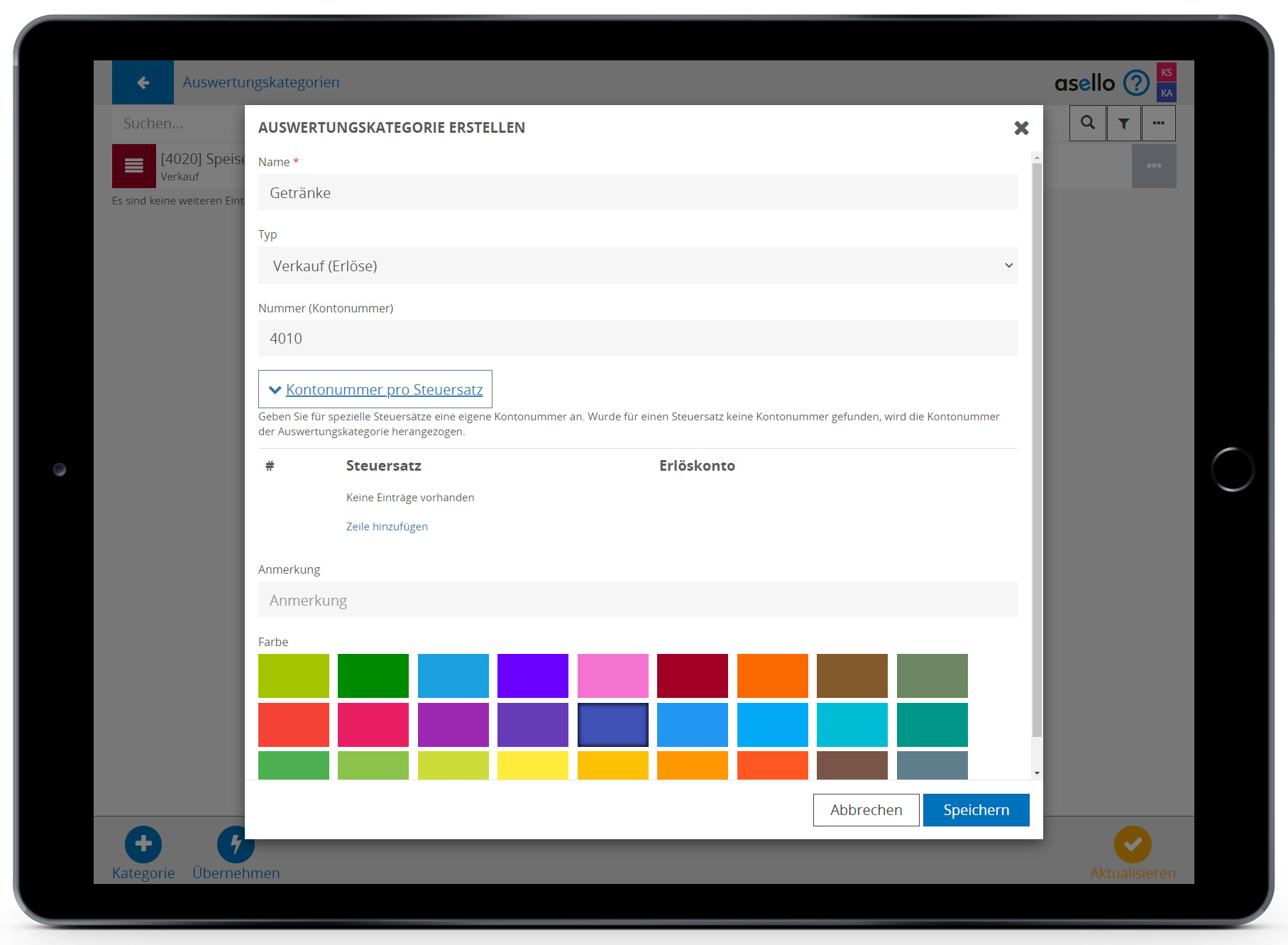Open the asello help icon
1288x945 pixels.
tap(1136, 83)
